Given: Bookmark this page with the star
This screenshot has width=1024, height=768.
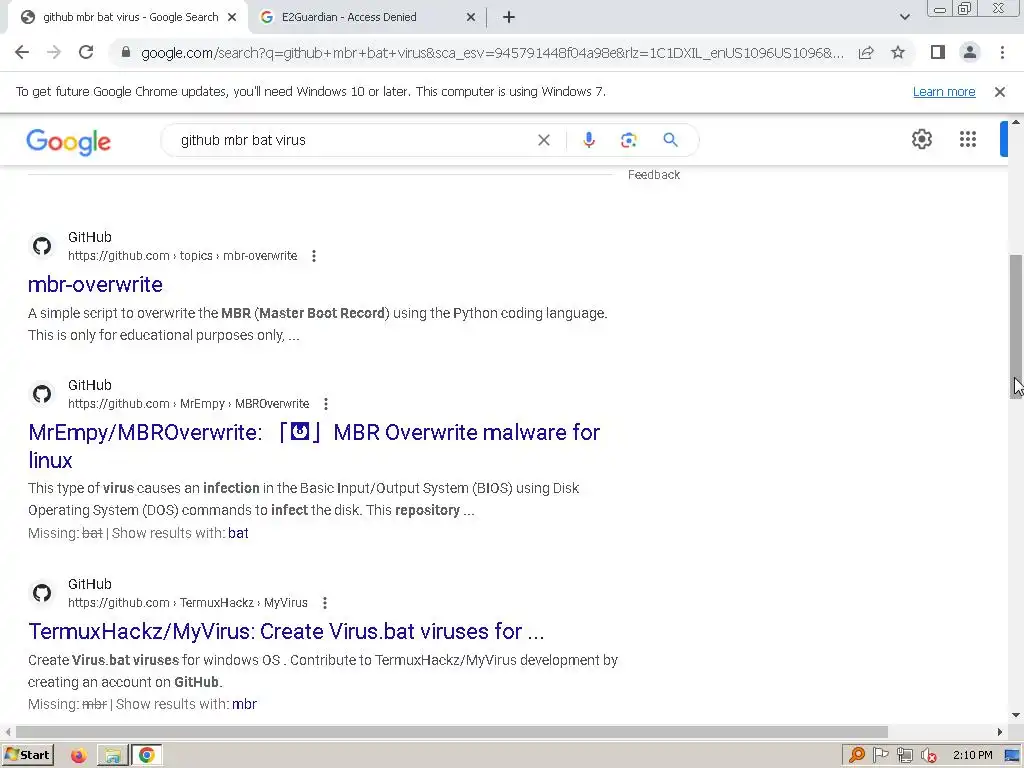Looking at the screenshot, I should (898, 52).
